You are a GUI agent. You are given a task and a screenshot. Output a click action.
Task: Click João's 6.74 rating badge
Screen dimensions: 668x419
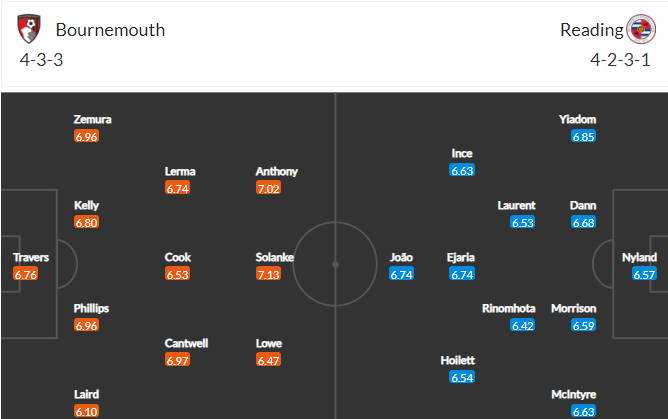coord(402,274)
